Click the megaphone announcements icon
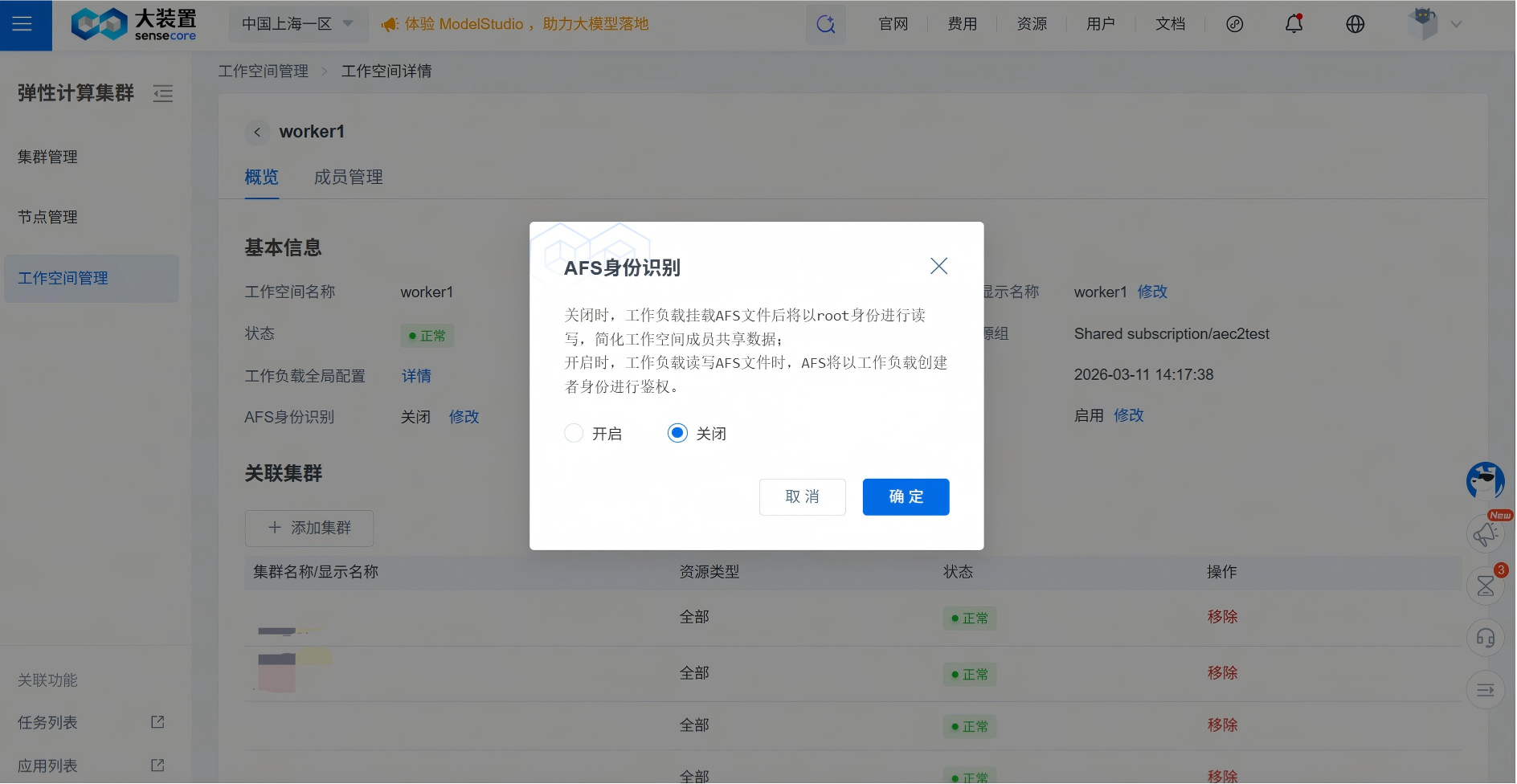This screenshot has width=1517, height=784. (x=1485, y=533)
